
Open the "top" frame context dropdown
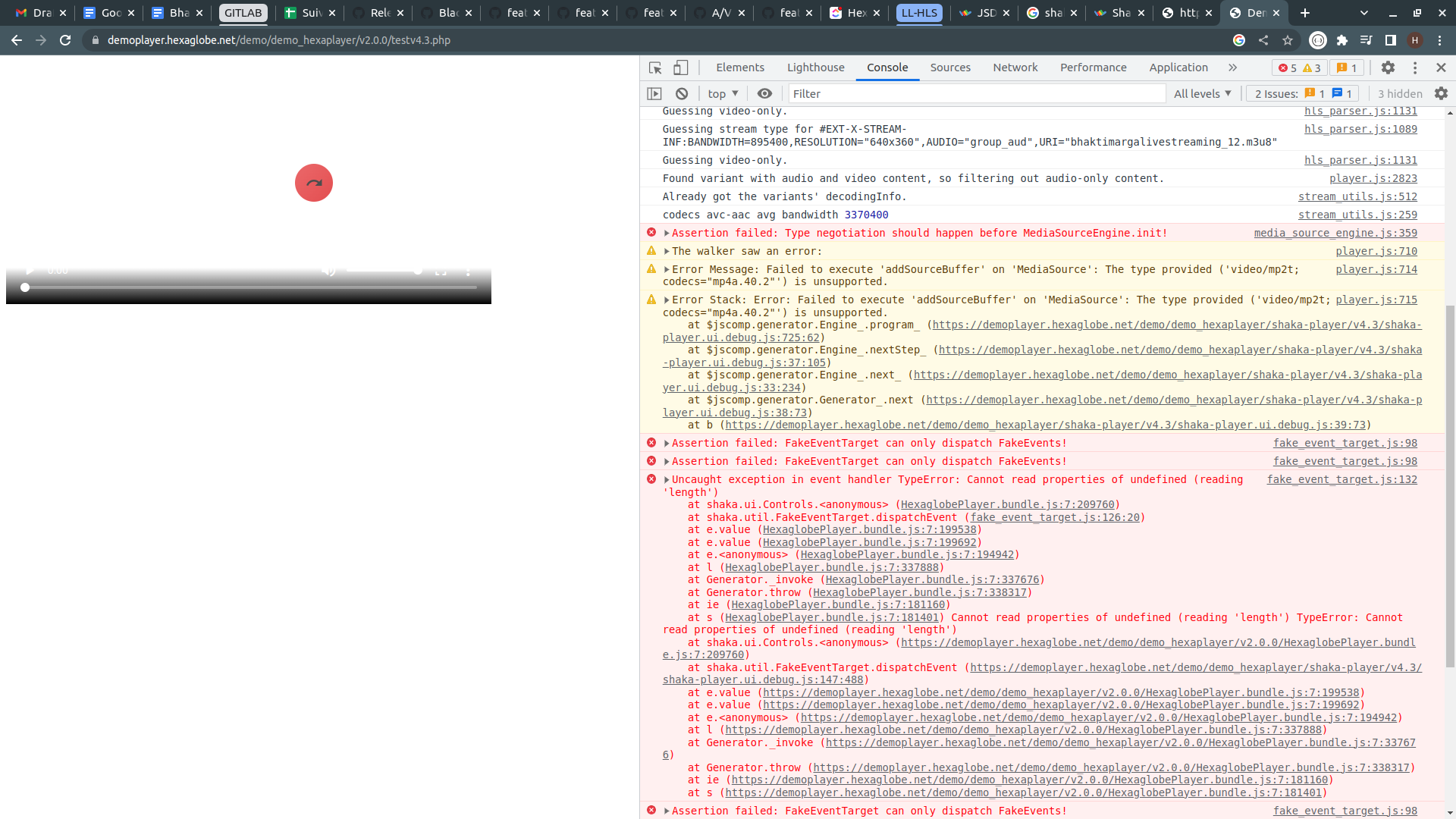click(x=721, y=93)
